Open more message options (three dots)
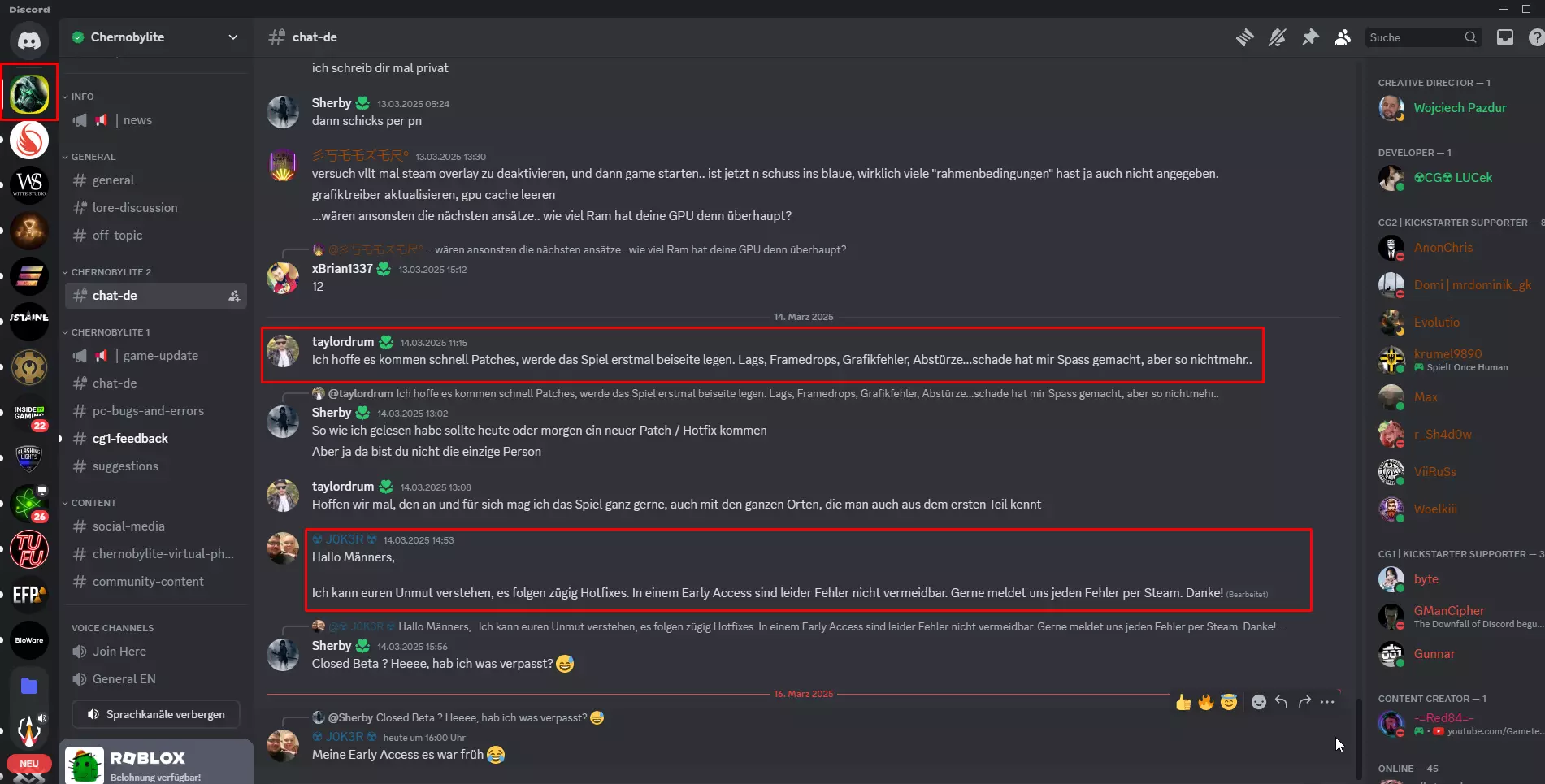 click(1327, 702)
